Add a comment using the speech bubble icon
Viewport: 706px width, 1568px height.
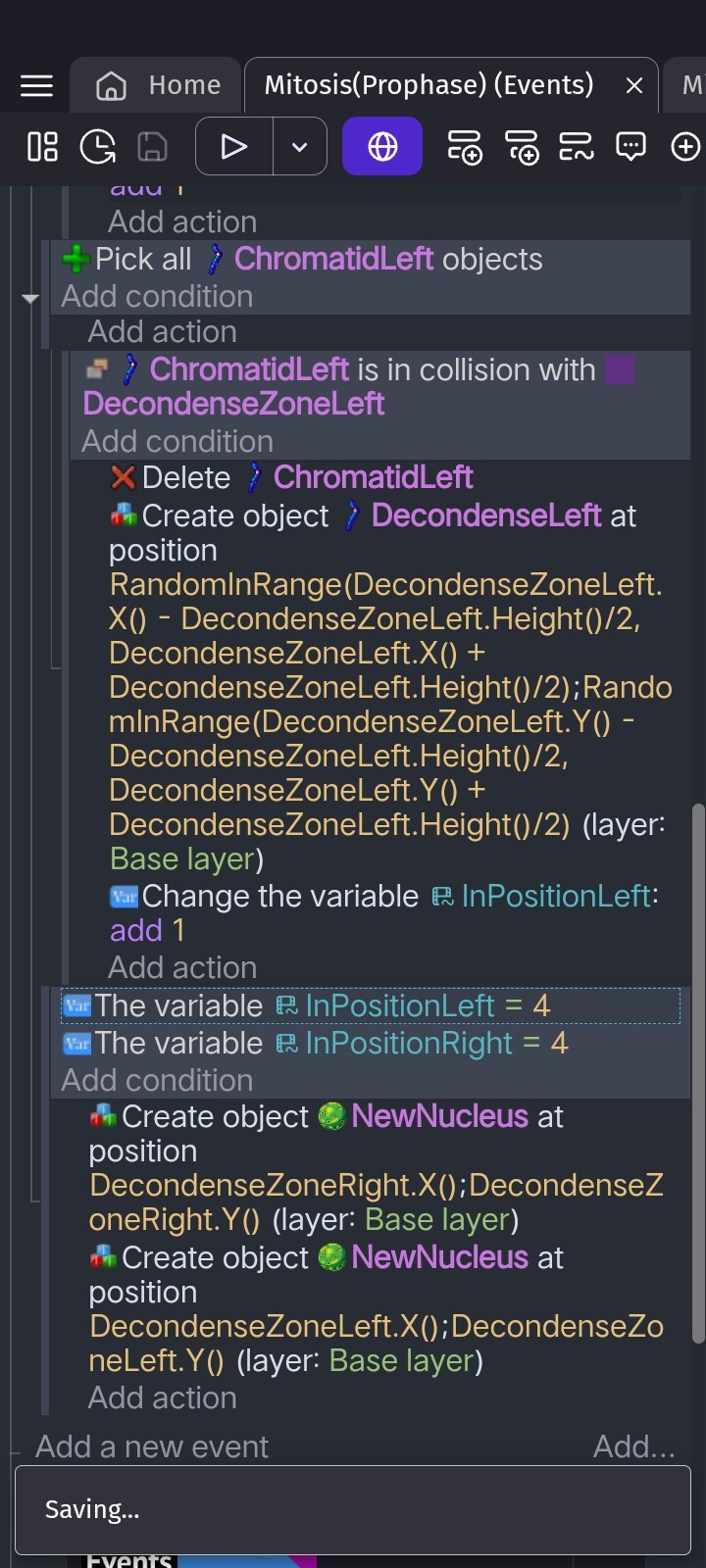pyautogui.click(x=630, y=145)
